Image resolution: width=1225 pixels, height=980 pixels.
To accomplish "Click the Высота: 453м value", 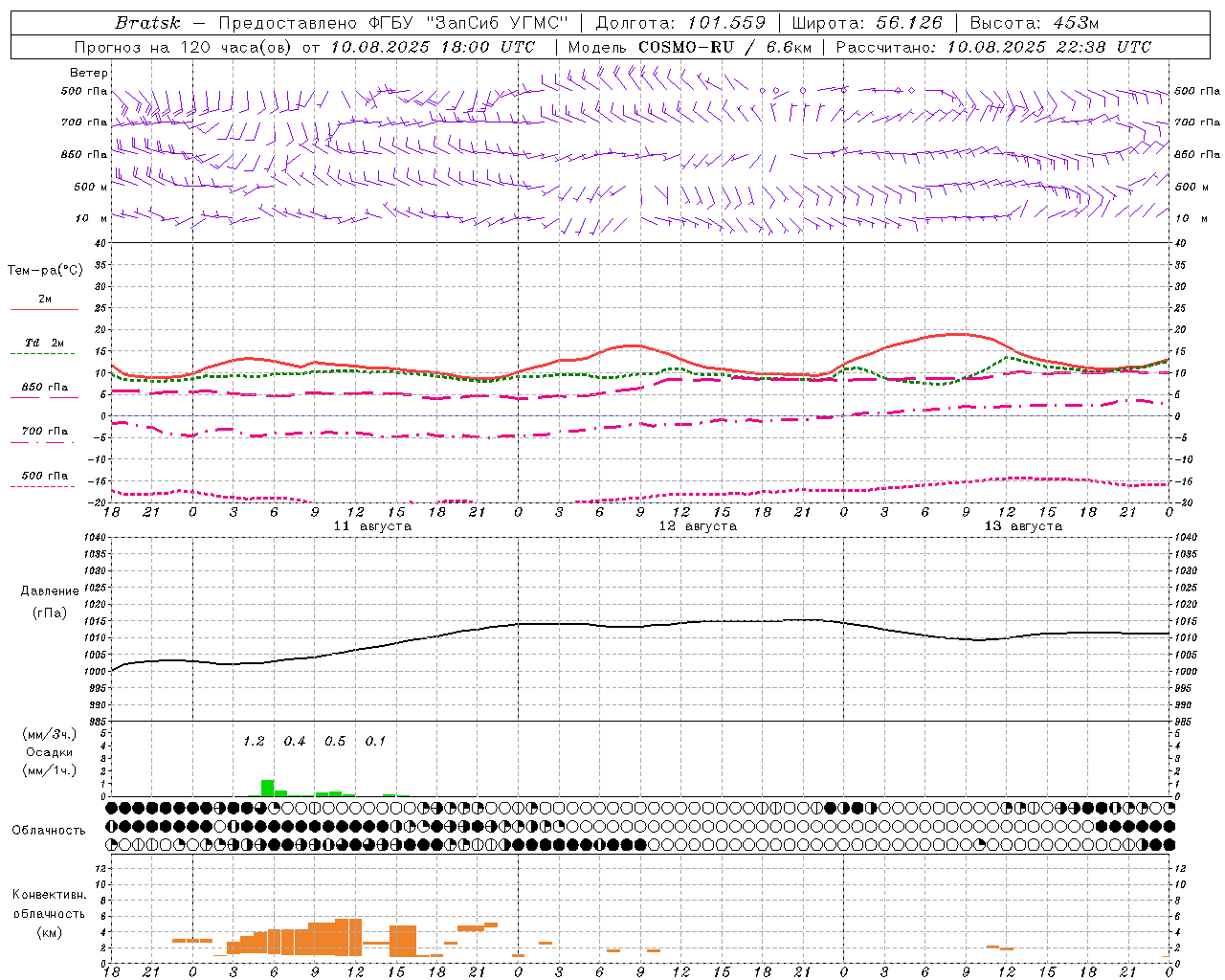I will click(1035, 23).
